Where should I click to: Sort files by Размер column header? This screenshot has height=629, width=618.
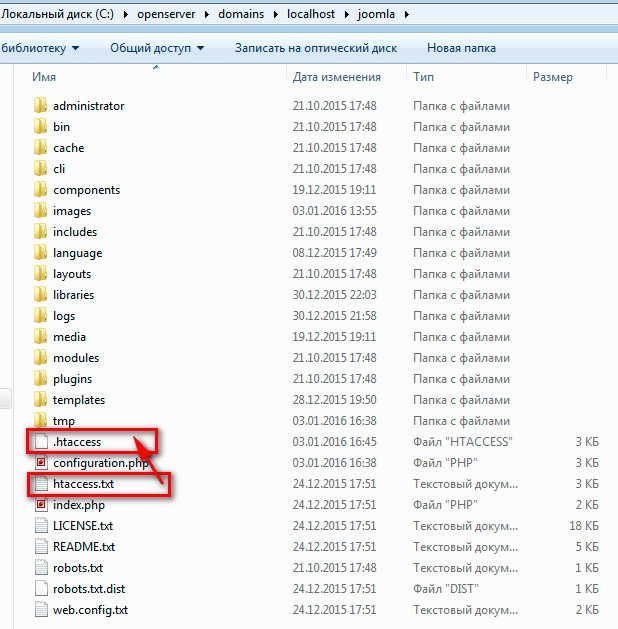[x=552, y=77]
